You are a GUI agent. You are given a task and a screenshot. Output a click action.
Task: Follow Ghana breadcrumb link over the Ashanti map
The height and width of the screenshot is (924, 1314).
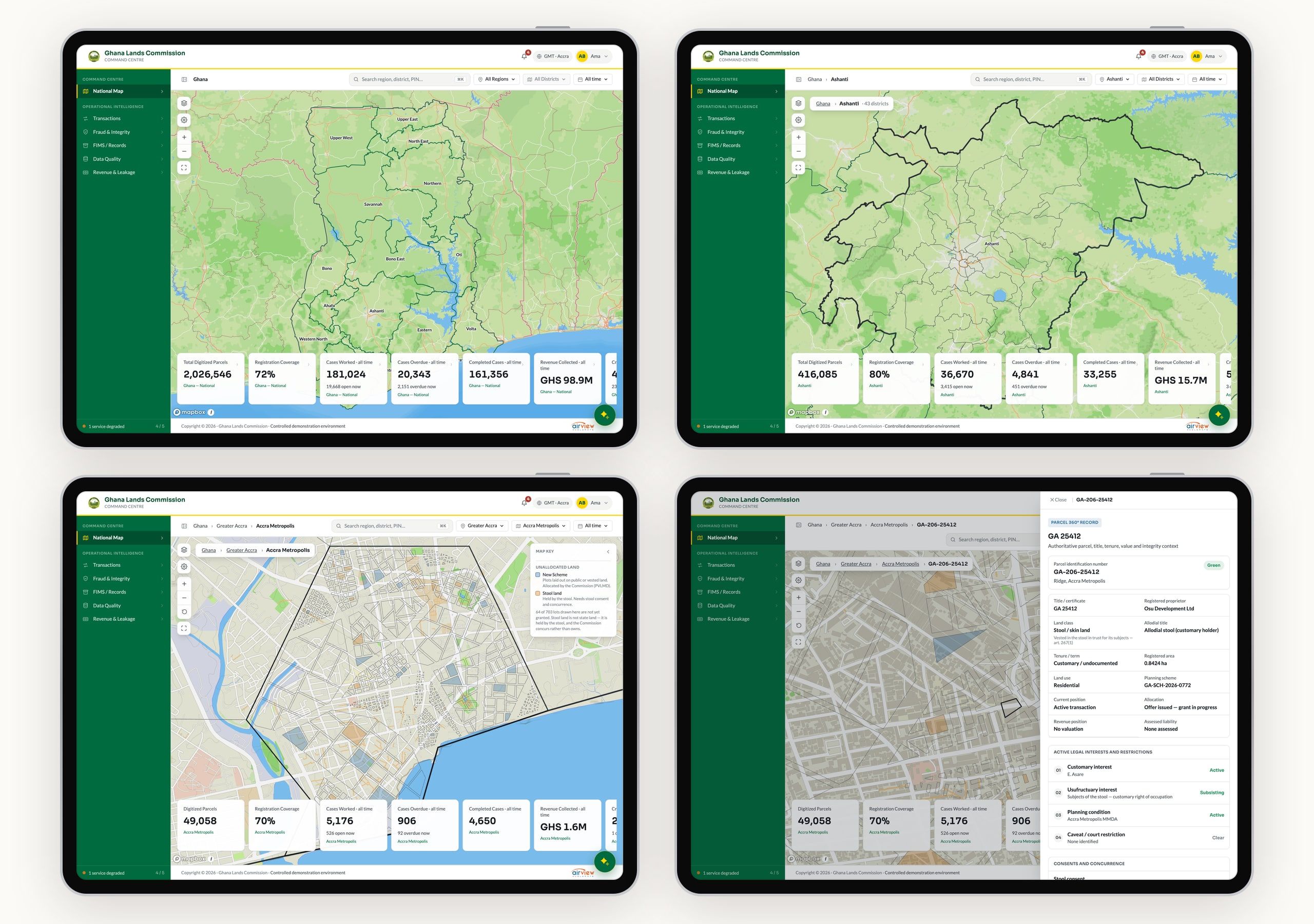[823, 104]
